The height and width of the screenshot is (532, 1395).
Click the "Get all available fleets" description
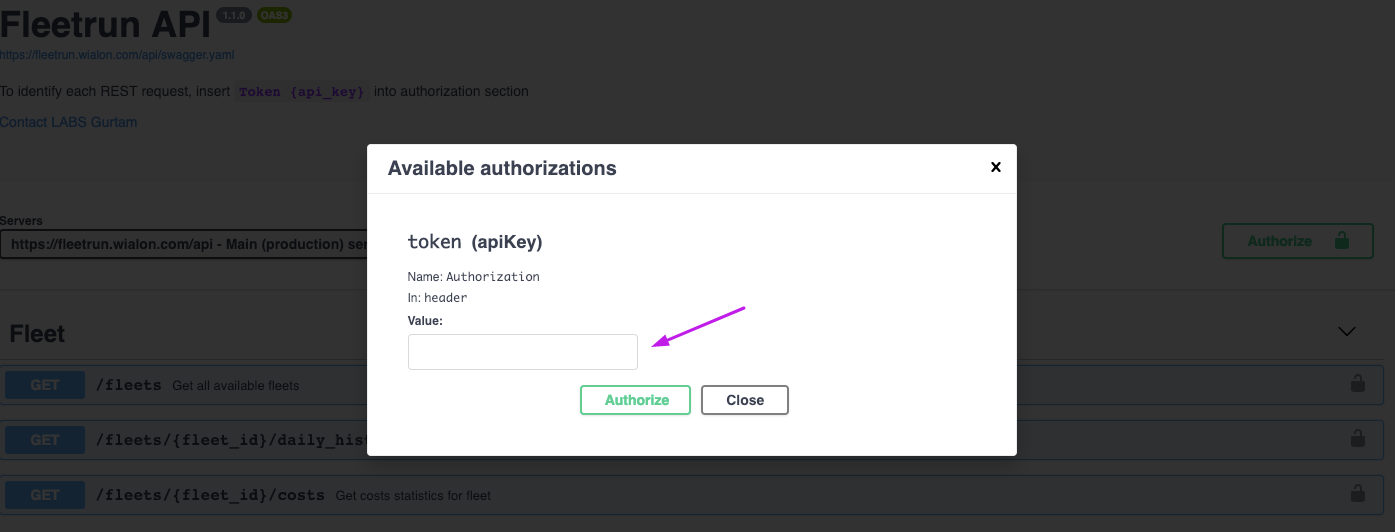point(235,386)
